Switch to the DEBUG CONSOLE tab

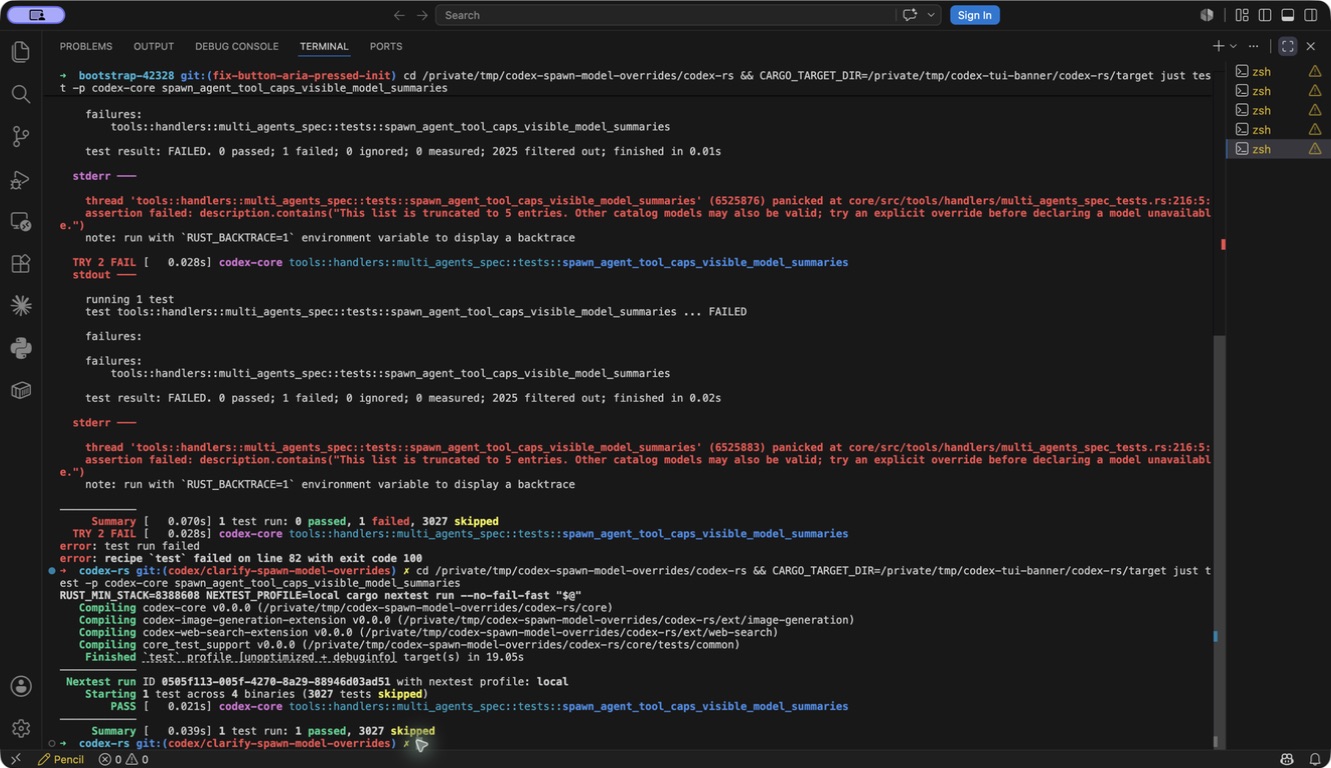pyautogui.click(x=237, y=46)
